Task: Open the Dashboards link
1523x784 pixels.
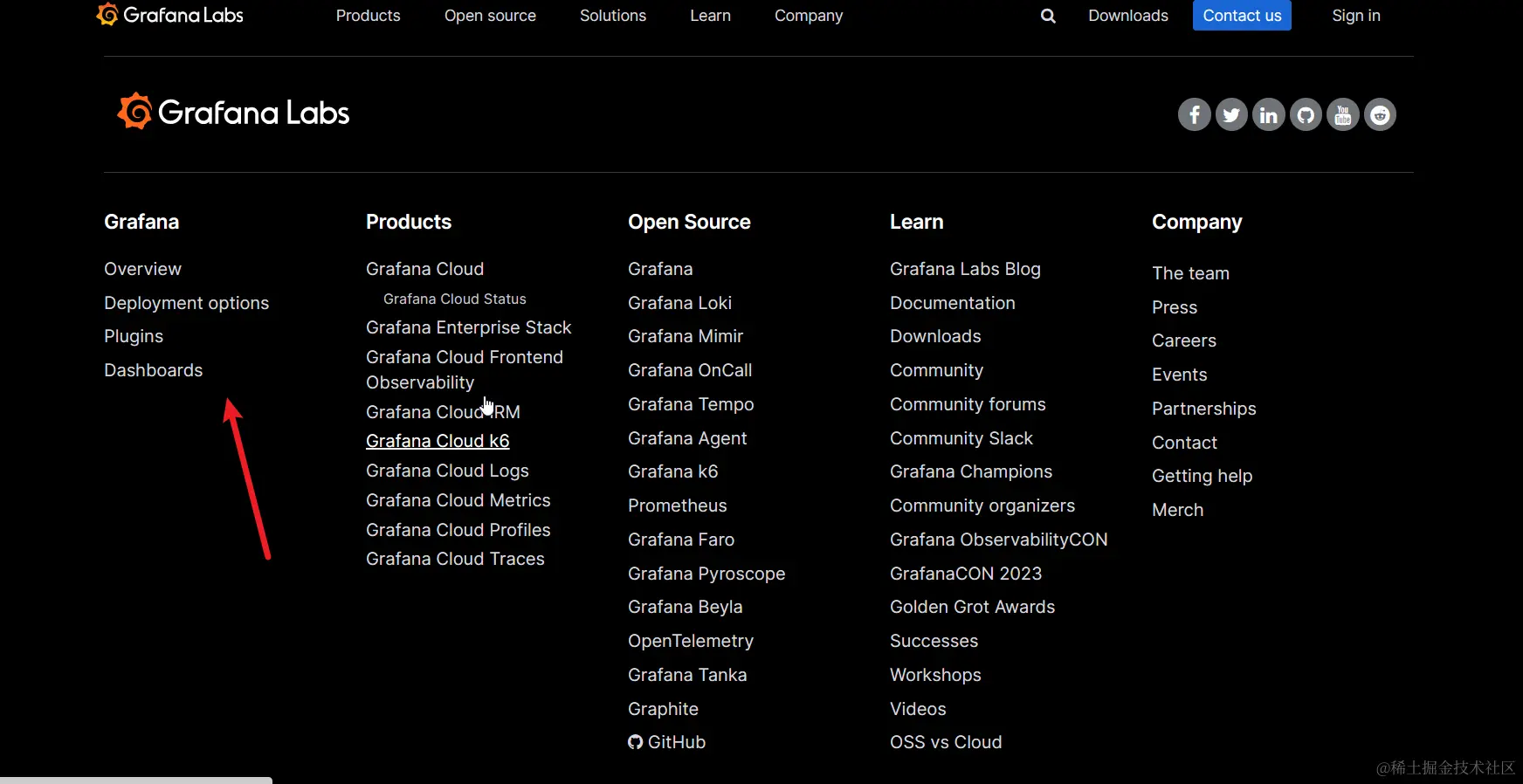Action: pos(153,370)
